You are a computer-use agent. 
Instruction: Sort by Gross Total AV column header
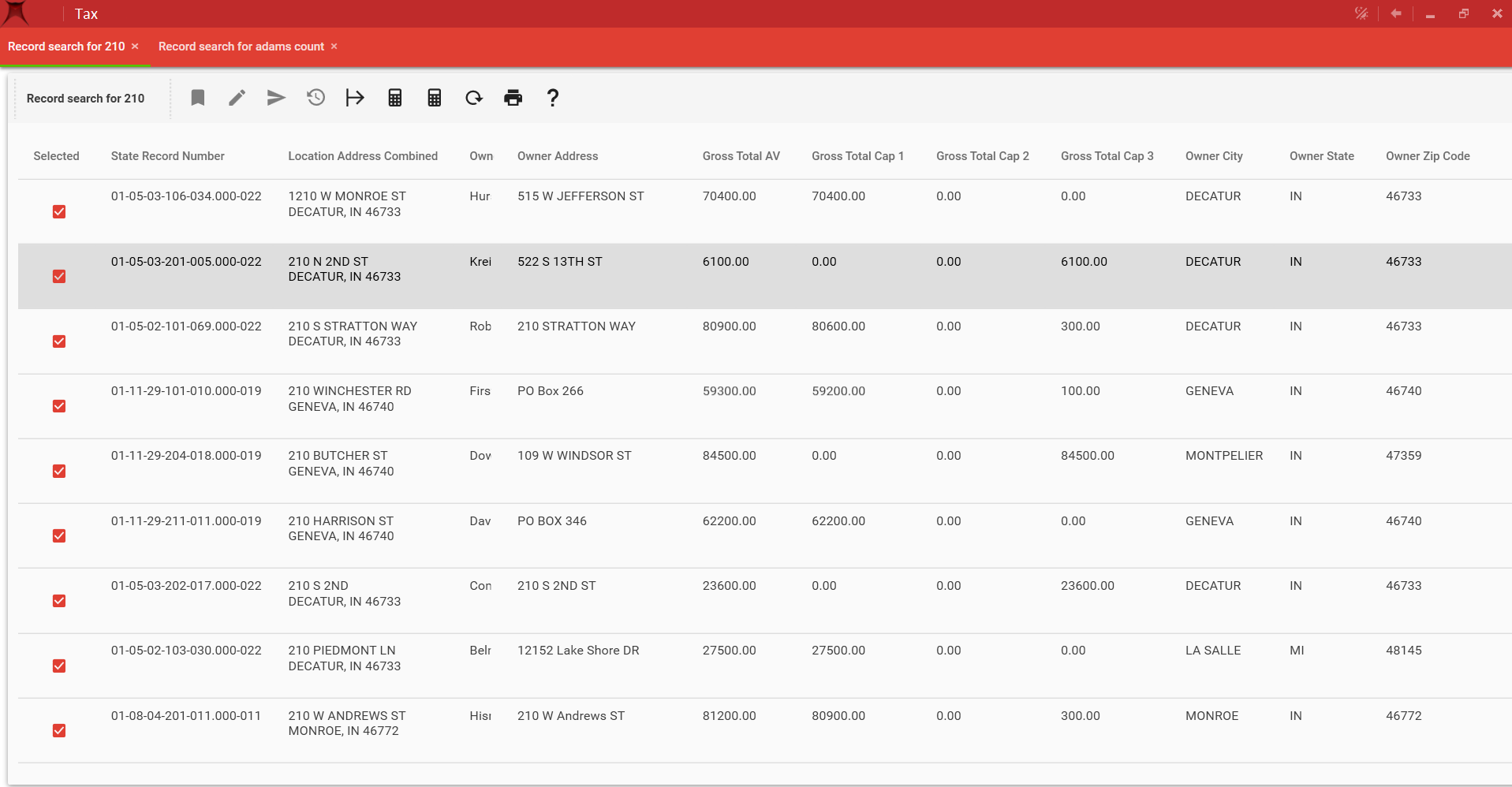coord(741,156)
